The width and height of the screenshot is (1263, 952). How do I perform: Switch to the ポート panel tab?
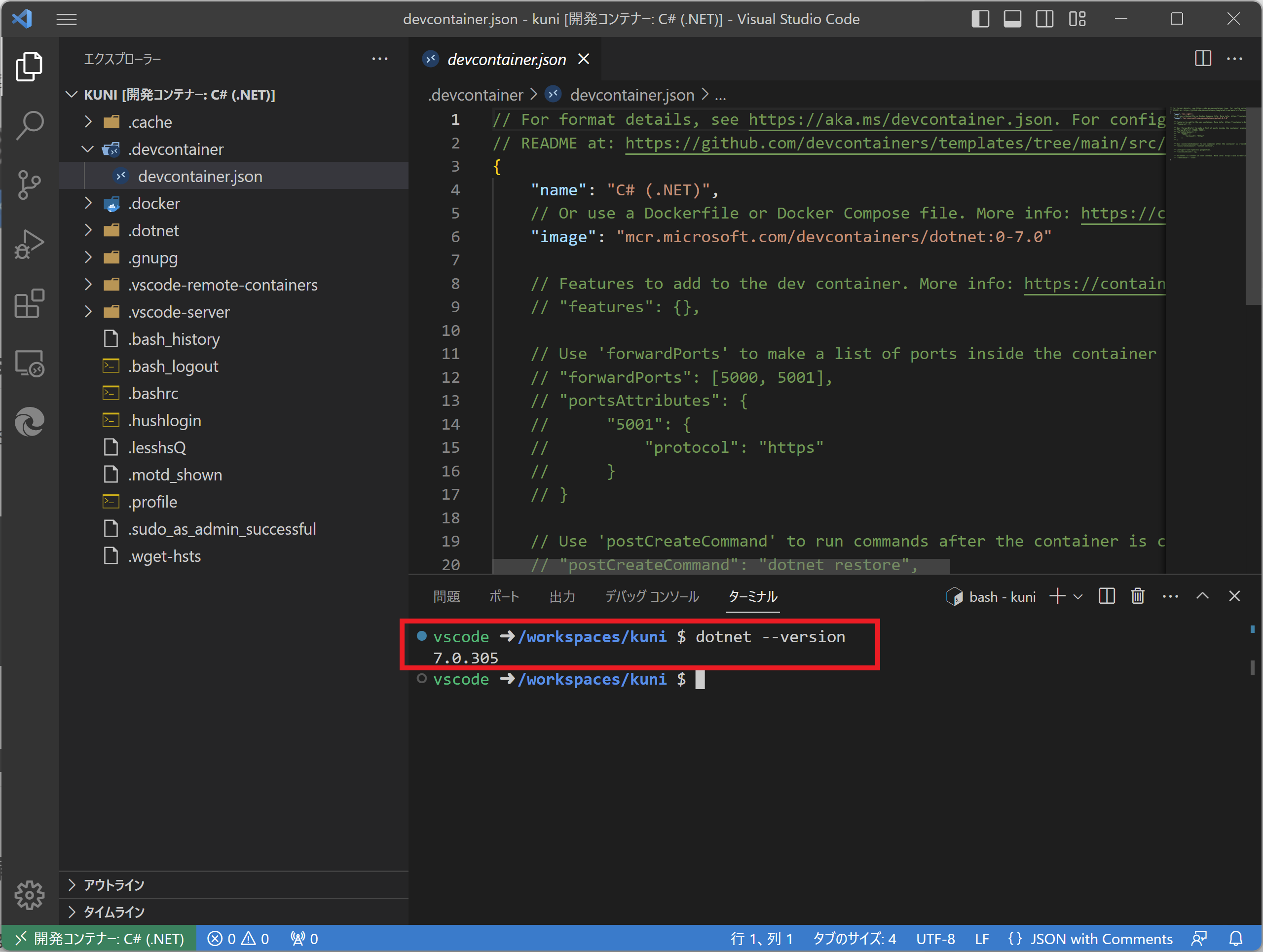tap(504, 597)
